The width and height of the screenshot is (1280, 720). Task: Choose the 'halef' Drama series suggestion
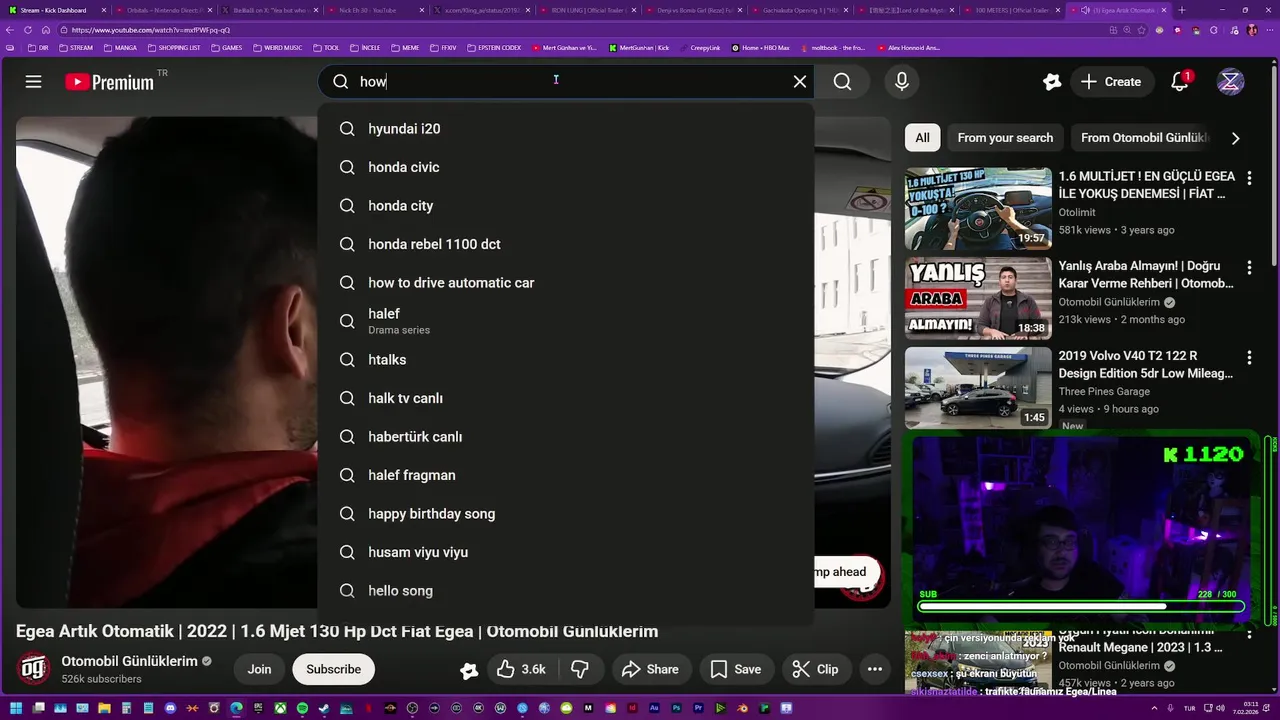click(565, 321)
